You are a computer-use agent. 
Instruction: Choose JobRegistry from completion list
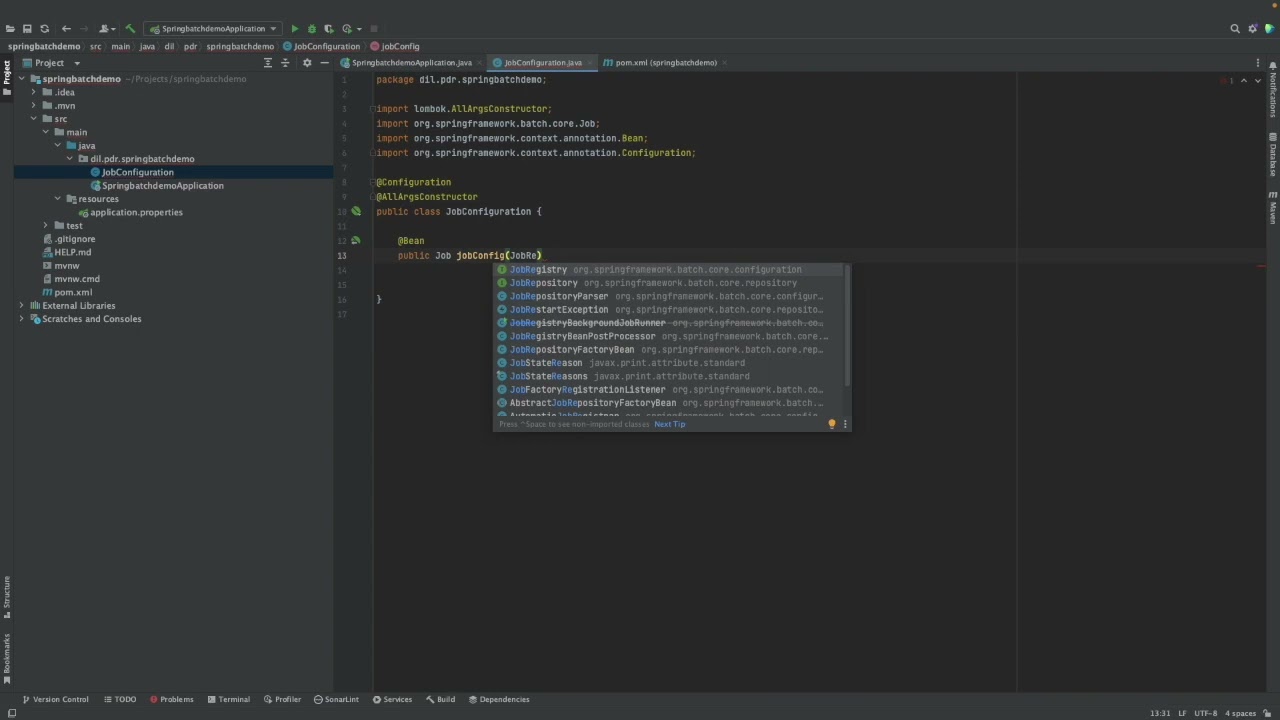(671, 269)
